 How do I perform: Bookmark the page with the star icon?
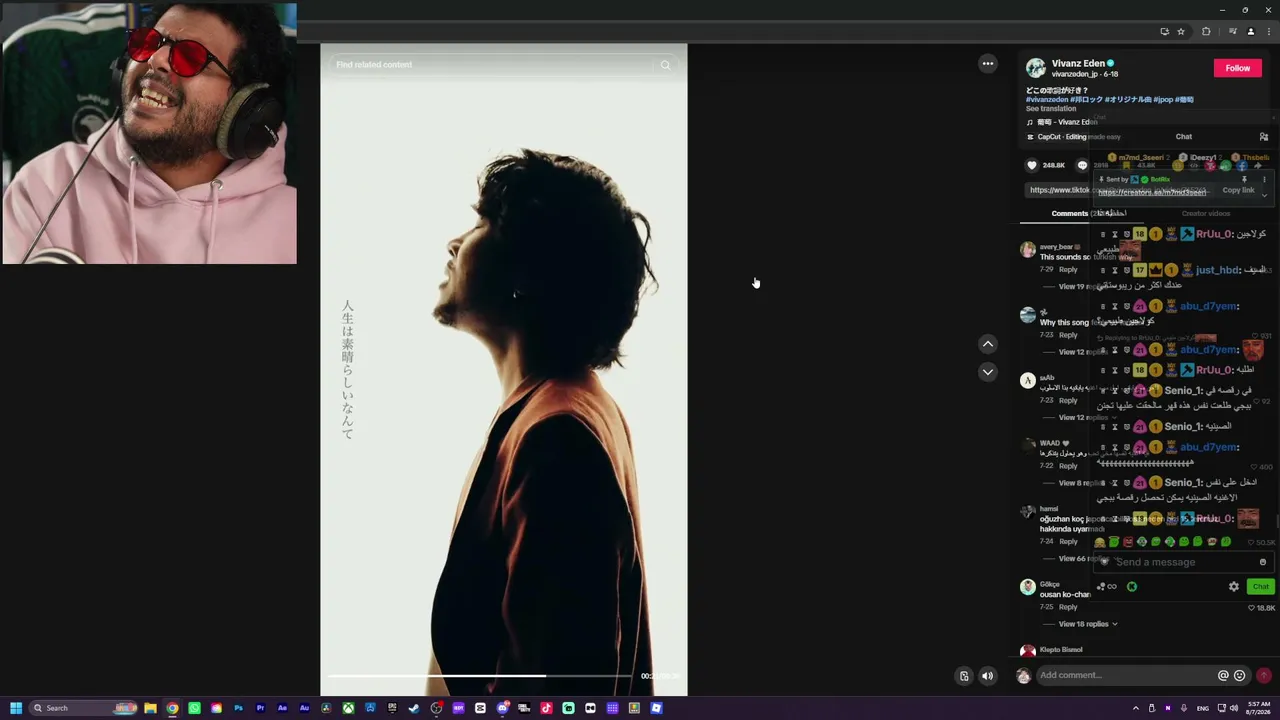[1181, 32]
